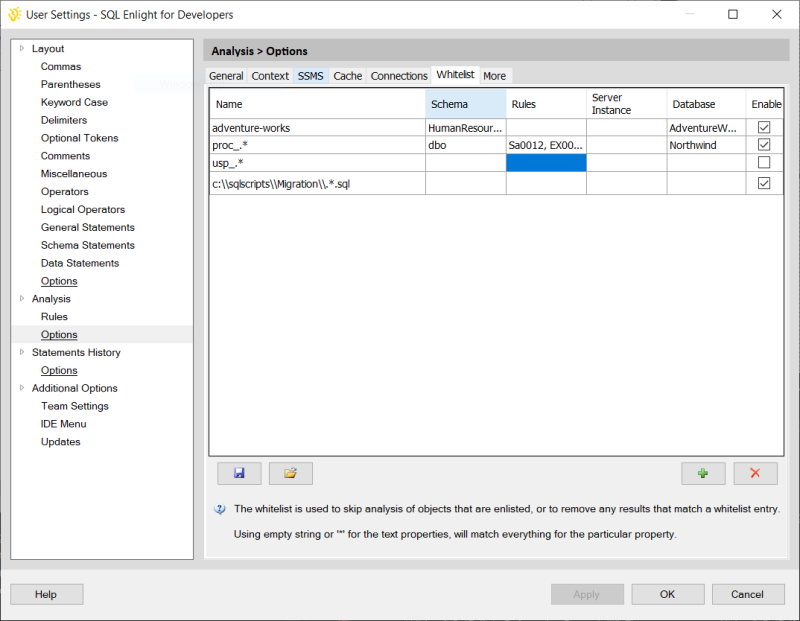Select Comments tree item
800x621 pixels.
65,156
